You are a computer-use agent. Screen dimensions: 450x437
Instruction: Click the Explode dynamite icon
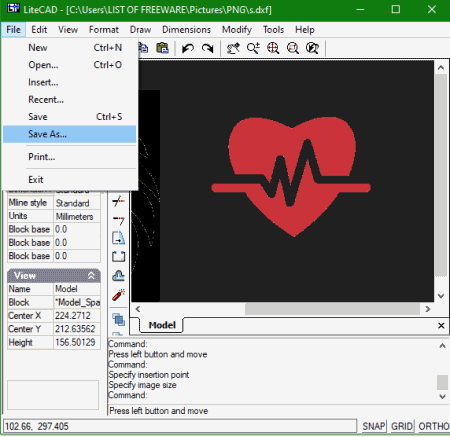click(118, 295)
